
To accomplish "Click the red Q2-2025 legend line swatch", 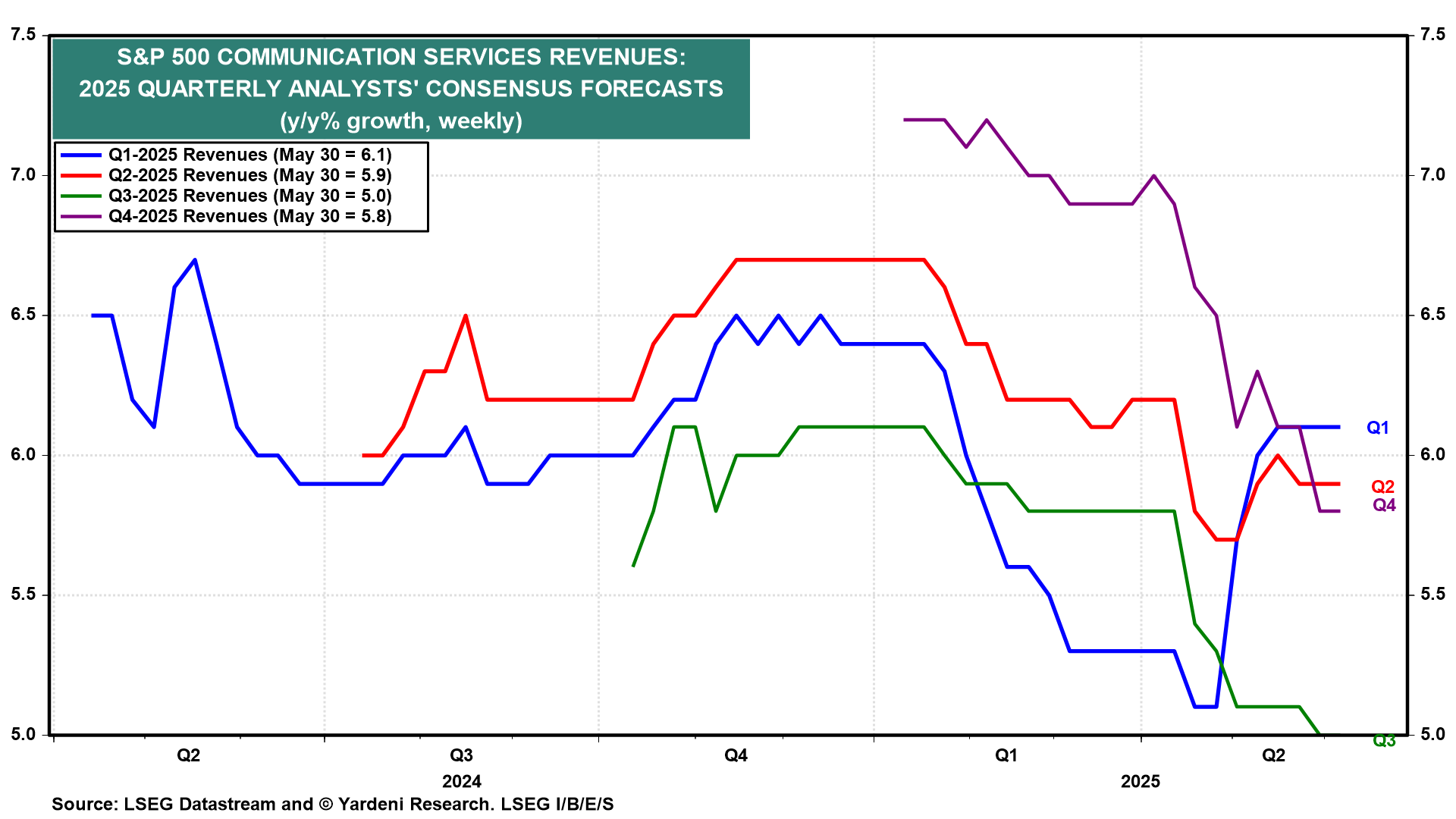I will pos(81,175).
